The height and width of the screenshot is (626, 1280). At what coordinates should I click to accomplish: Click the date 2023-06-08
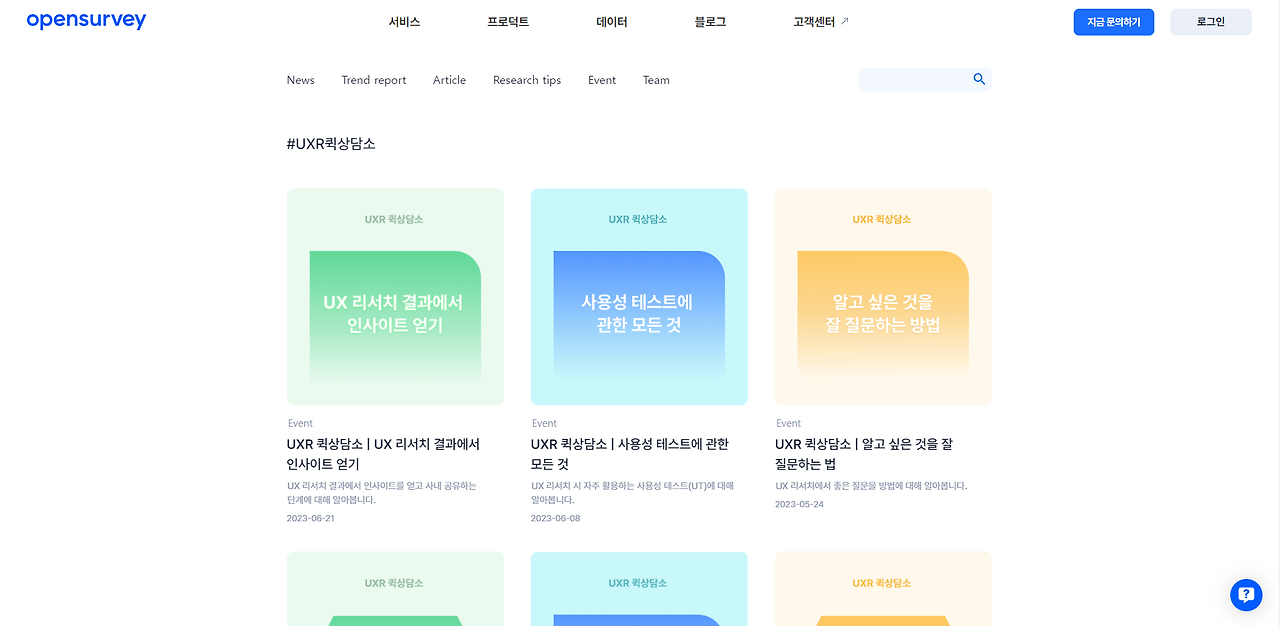click(555, 518)
